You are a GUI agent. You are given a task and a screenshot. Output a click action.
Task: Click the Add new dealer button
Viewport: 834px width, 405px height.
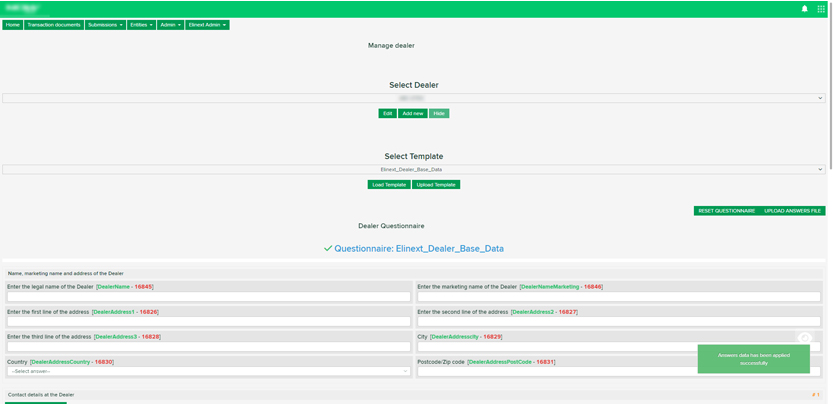click(412, 114)
